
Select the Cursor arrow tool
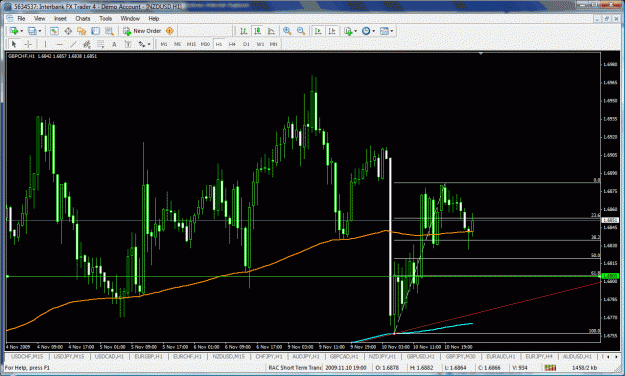(14, 44)
